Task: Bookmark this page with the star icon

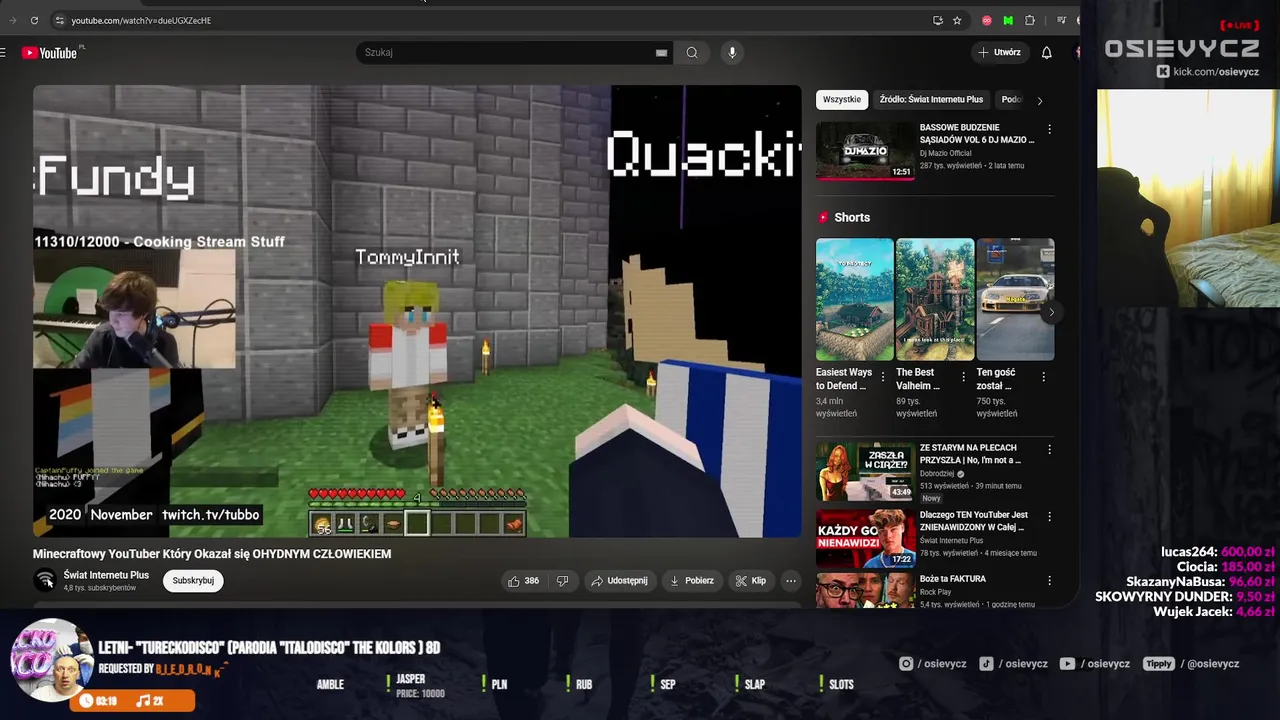Action: tap(957, 20)
